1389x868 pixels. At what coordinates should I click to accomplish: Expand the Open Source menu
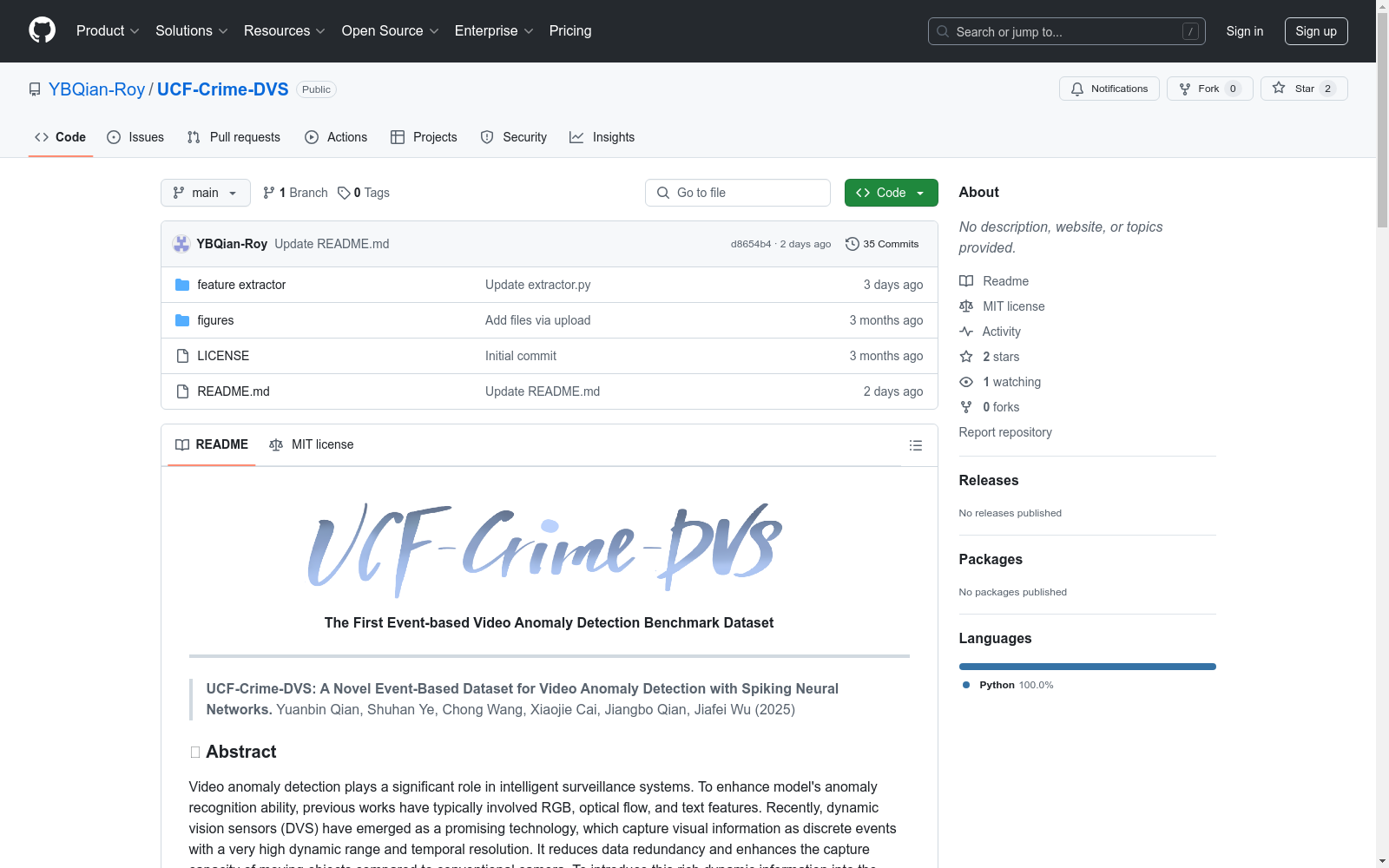coord(390,31)
